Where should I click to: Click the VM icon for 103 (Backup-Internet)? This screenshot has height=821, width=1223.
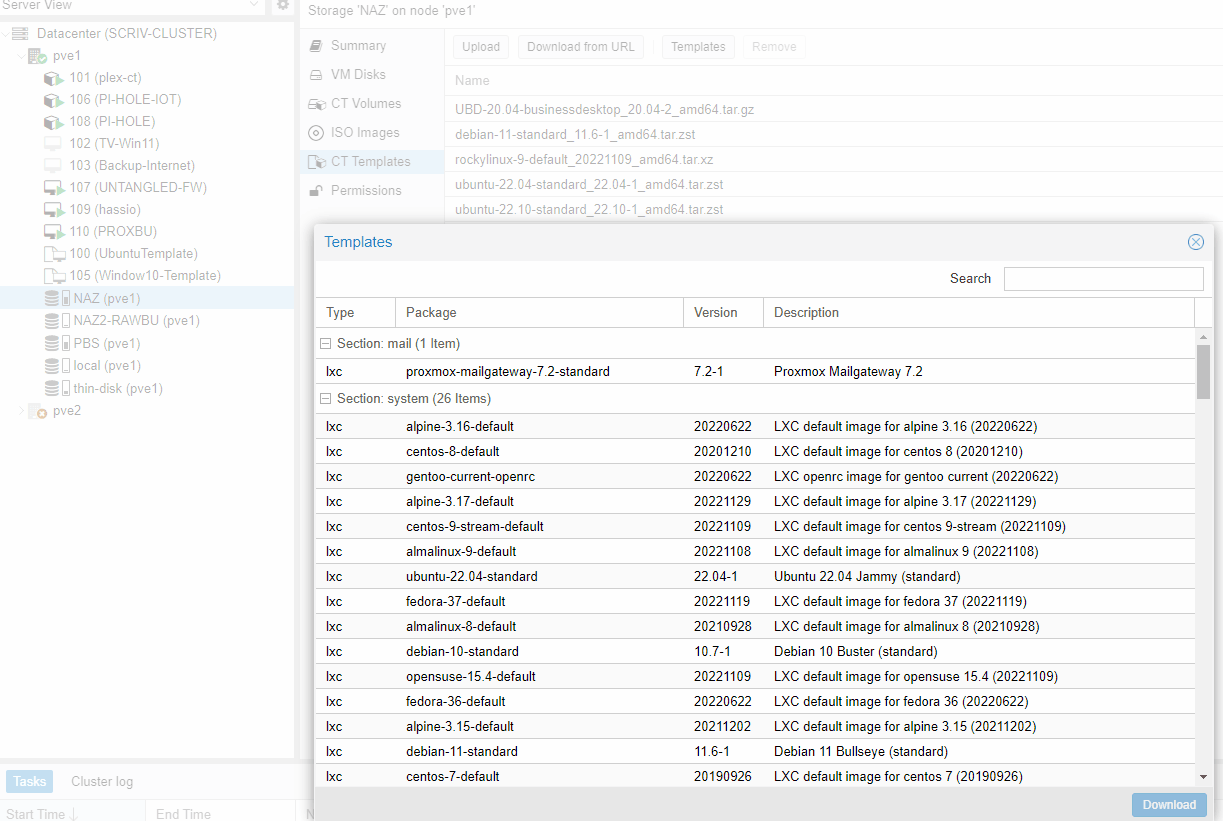tap(53, 166)
